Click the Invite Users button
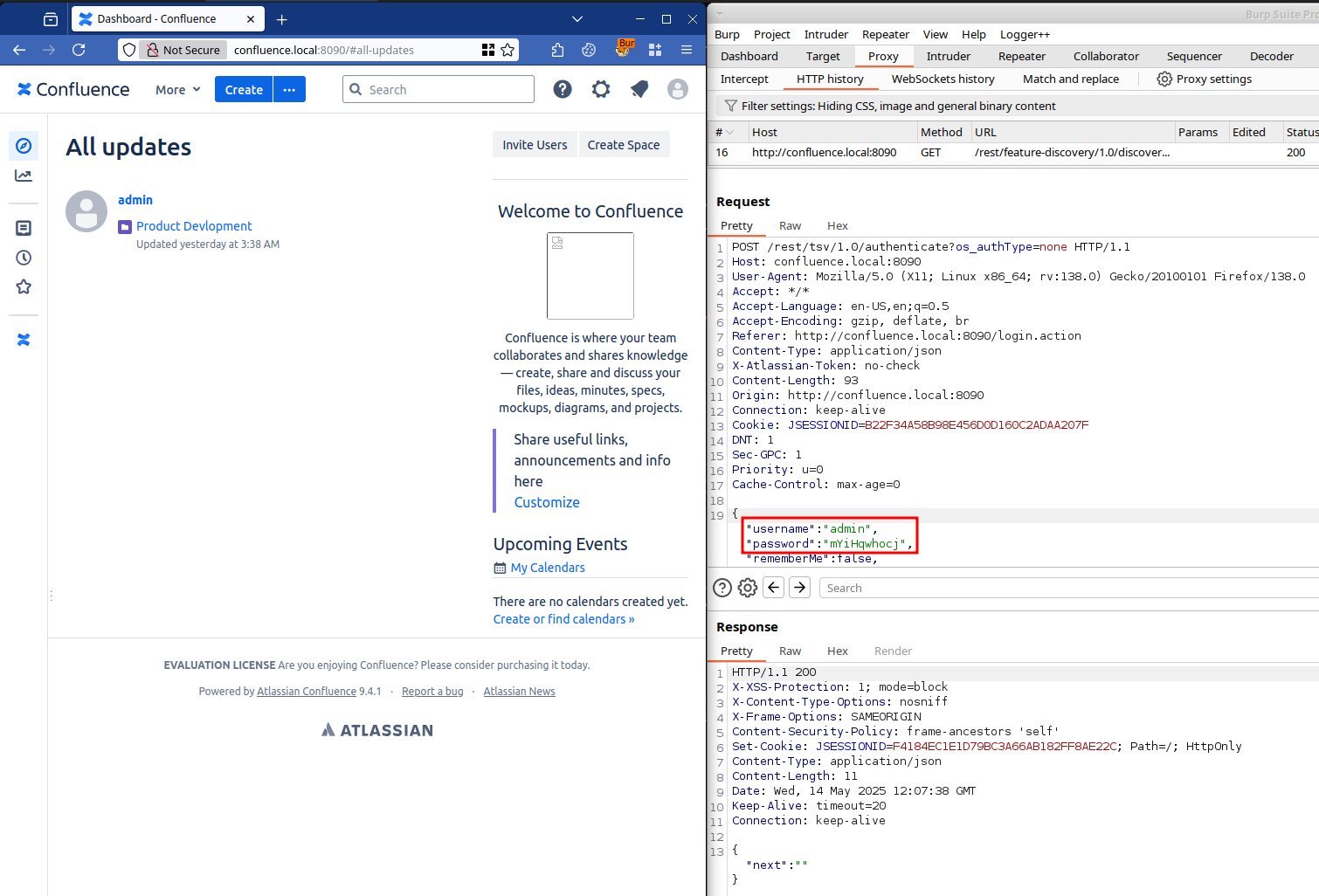 coord(535,145)
